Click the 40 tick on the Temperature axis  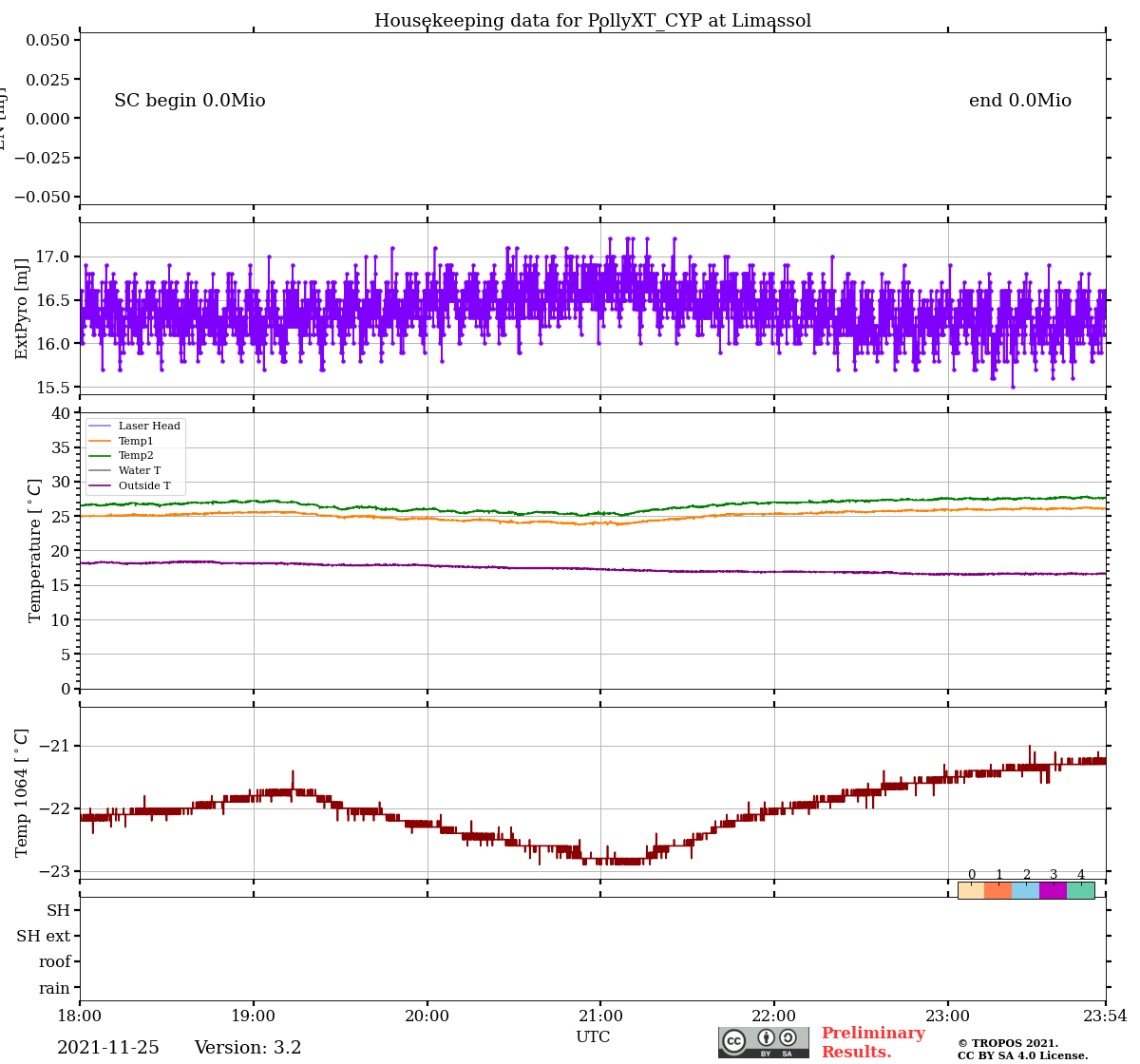coord(61,413)
